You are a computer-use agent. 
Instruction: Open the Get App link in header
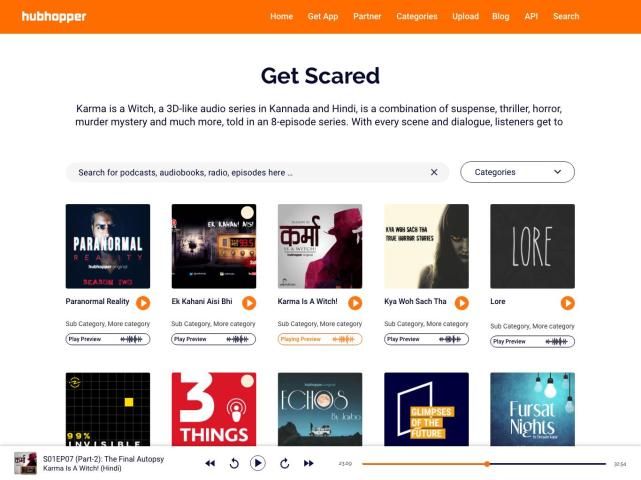323,16
